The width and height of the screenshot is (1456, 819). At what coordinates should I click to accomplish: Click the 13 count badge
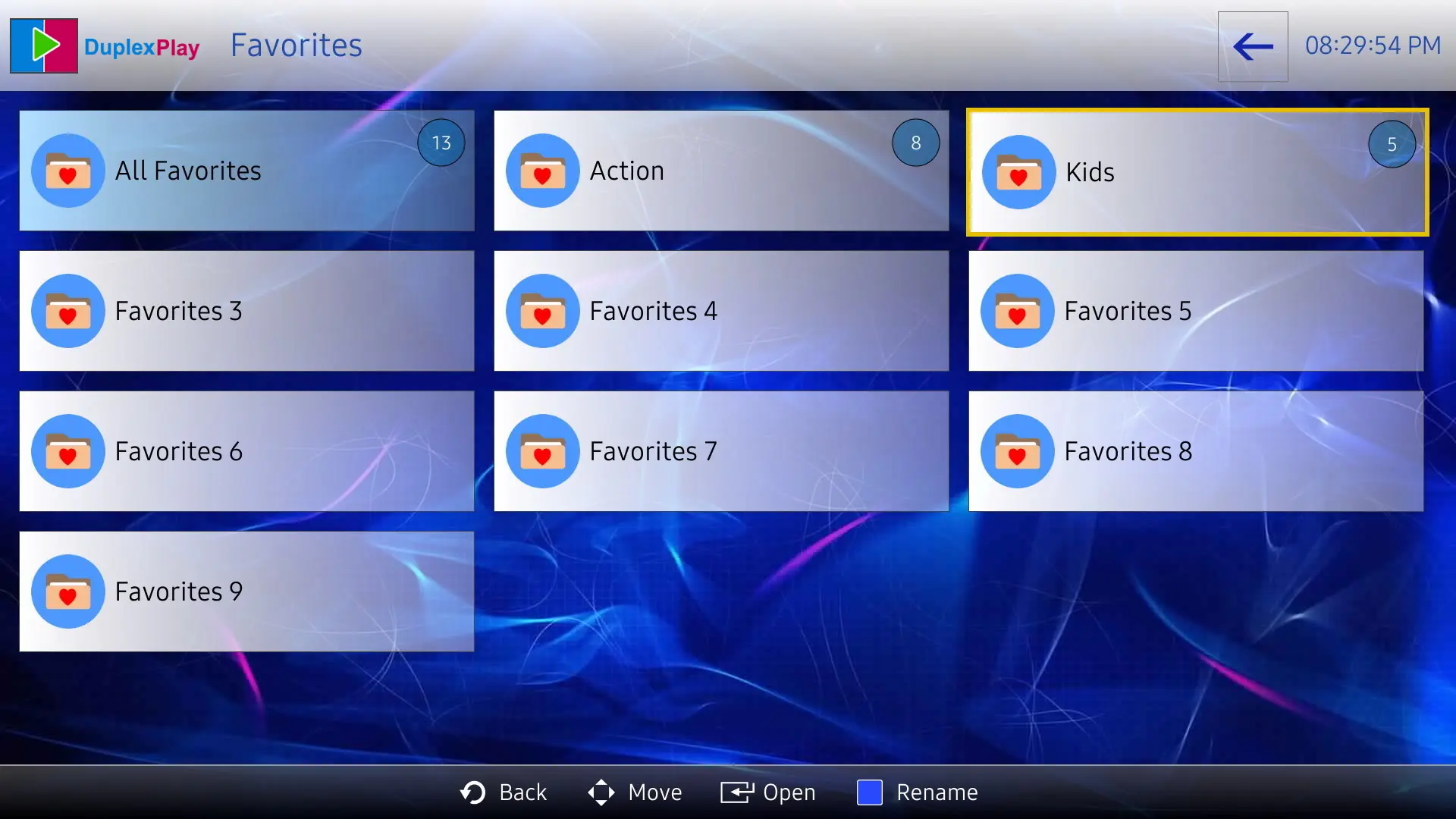click(441, 143)
